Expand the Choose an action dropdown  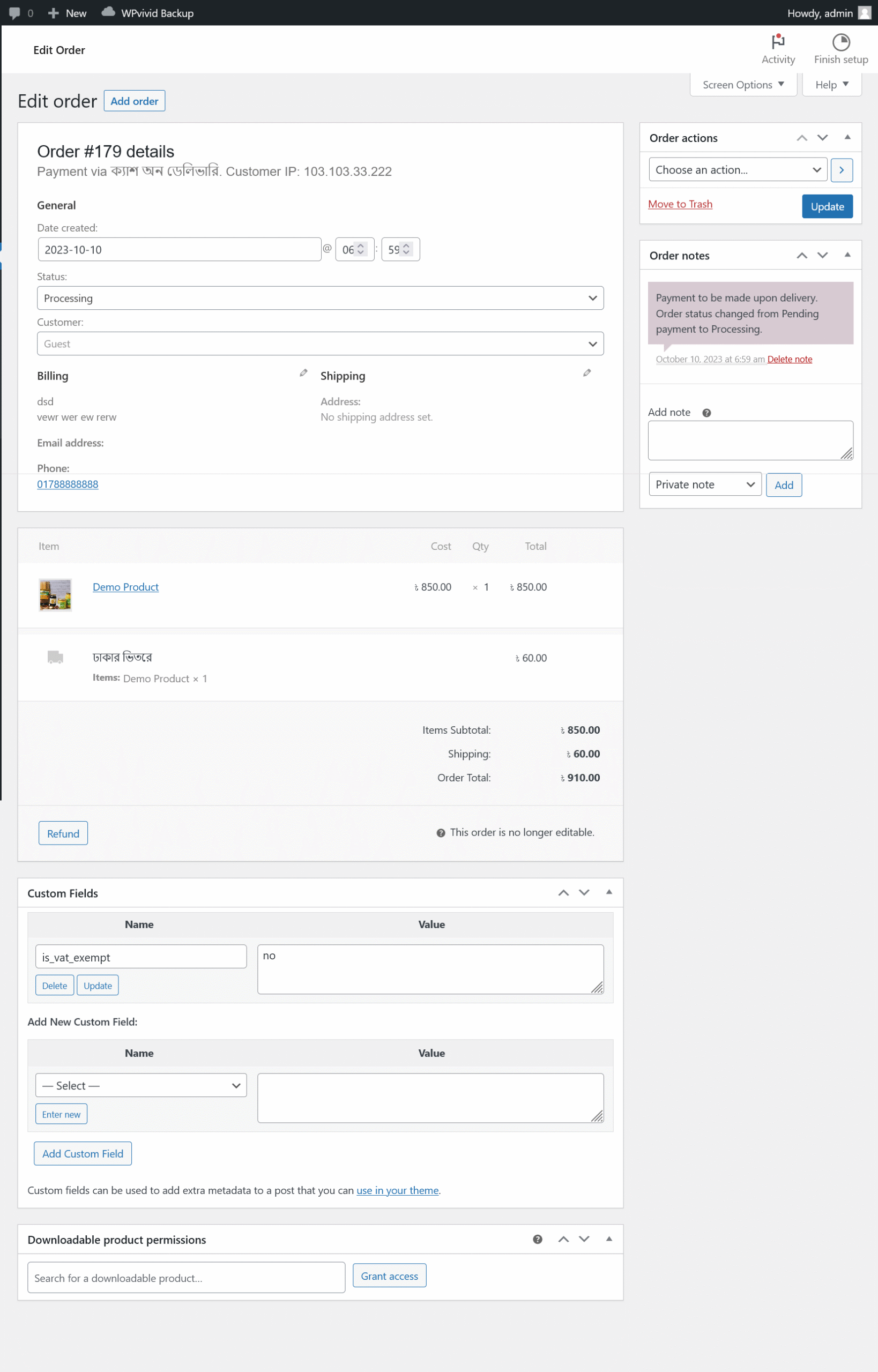[x=737, y=170]
